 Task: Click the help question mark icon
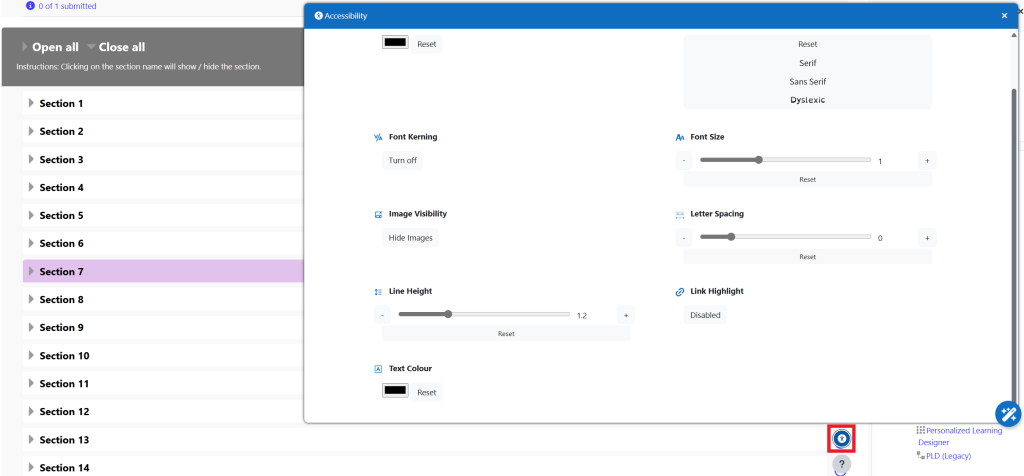tap(842, 464)
